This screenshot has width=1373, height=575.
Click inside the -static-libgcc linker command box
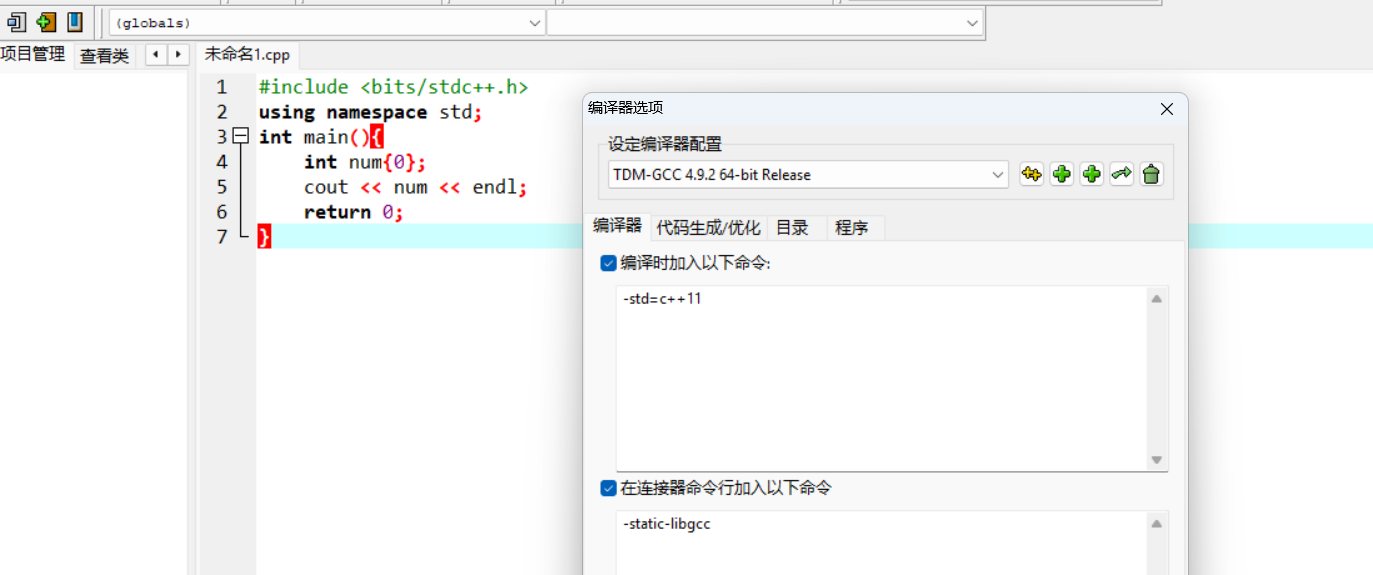[x=881, y=543]
